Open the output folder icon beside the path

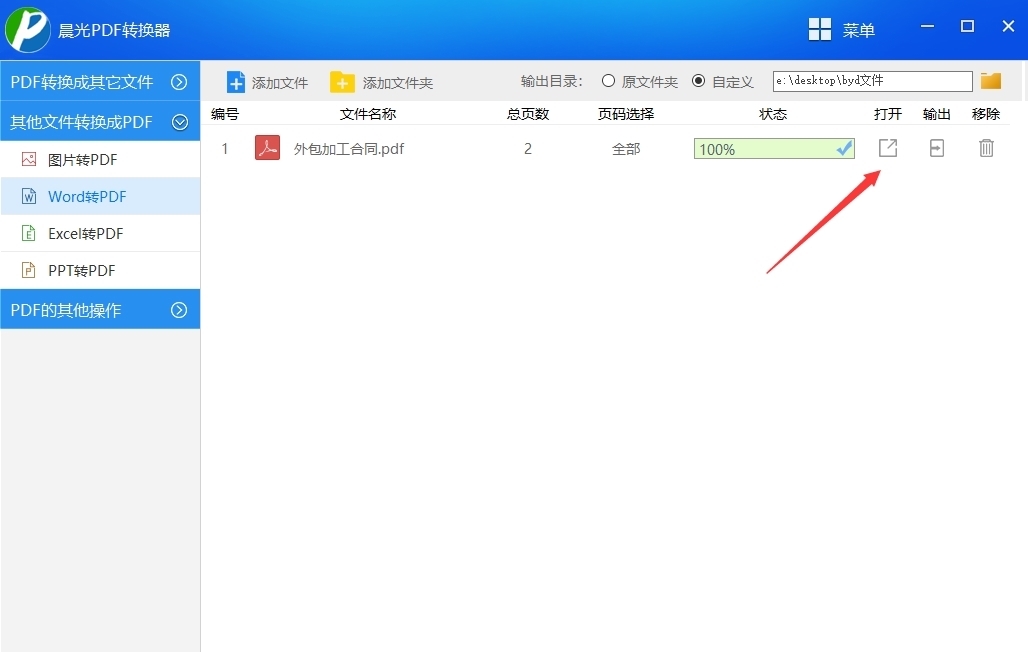pyautogui.click(x=991, y=80)
